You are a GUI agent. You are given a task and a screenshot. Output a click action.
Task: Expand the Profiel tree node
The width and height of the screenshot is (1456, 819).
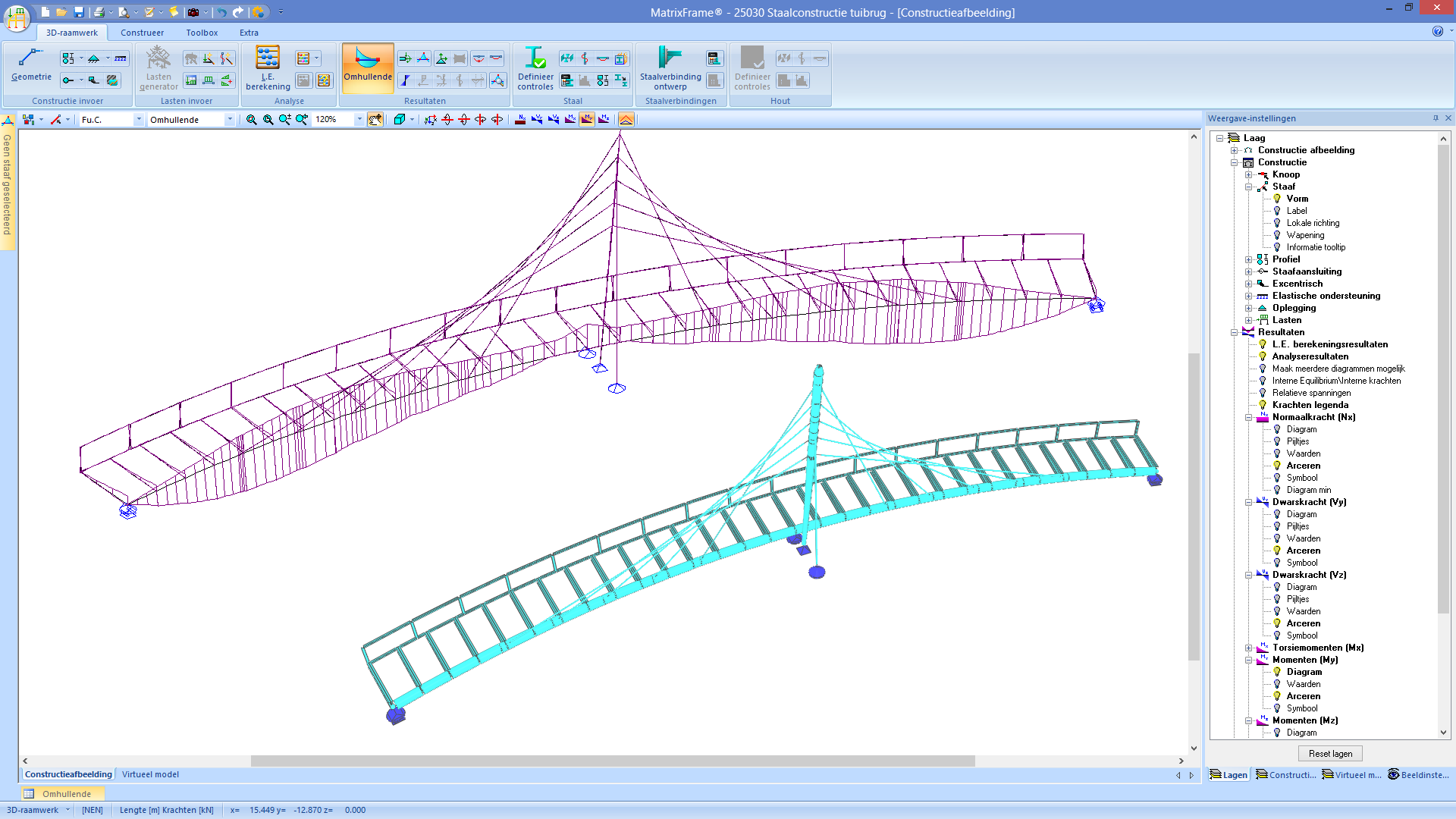1248,259
